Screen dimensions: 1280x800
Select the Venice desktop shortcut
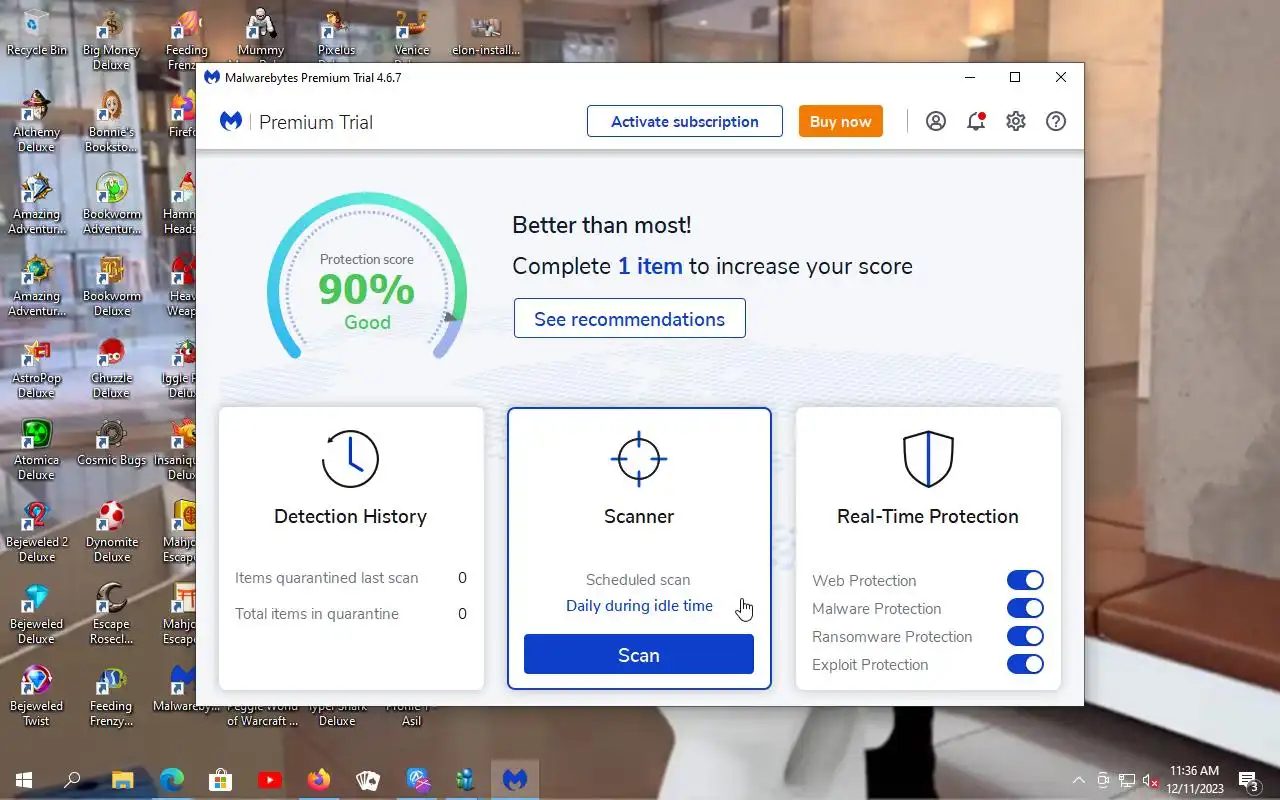411,34
